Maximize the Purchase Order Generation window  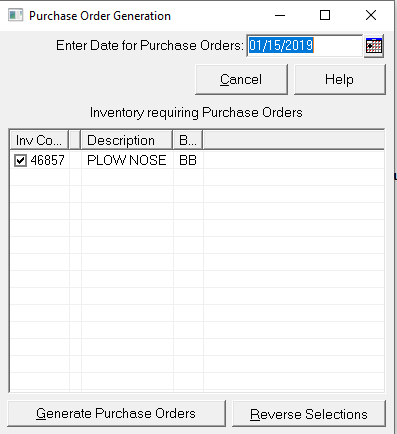coord(325,15)
